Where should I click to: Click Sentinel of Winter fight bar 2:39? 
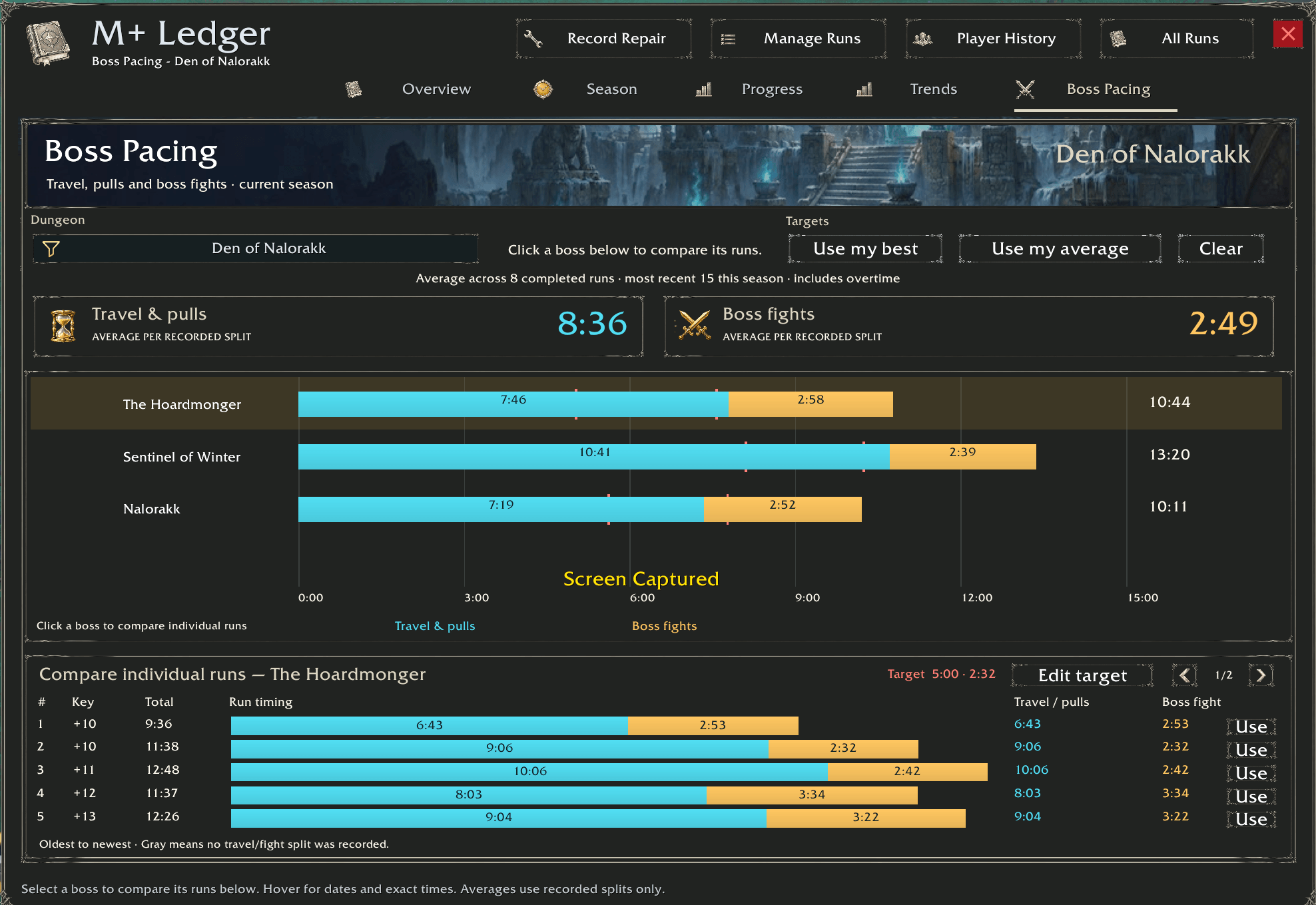tap(962, 456)
